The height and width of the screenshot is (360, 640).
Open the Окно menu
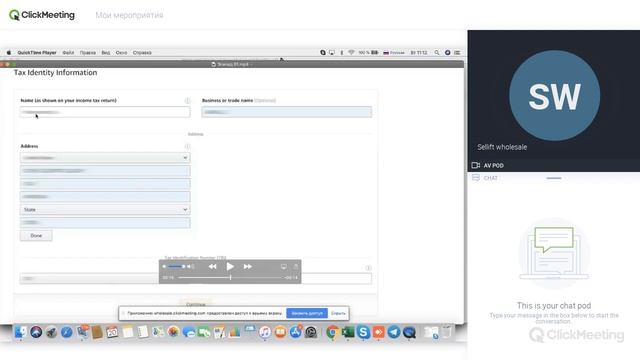(121, 53)
